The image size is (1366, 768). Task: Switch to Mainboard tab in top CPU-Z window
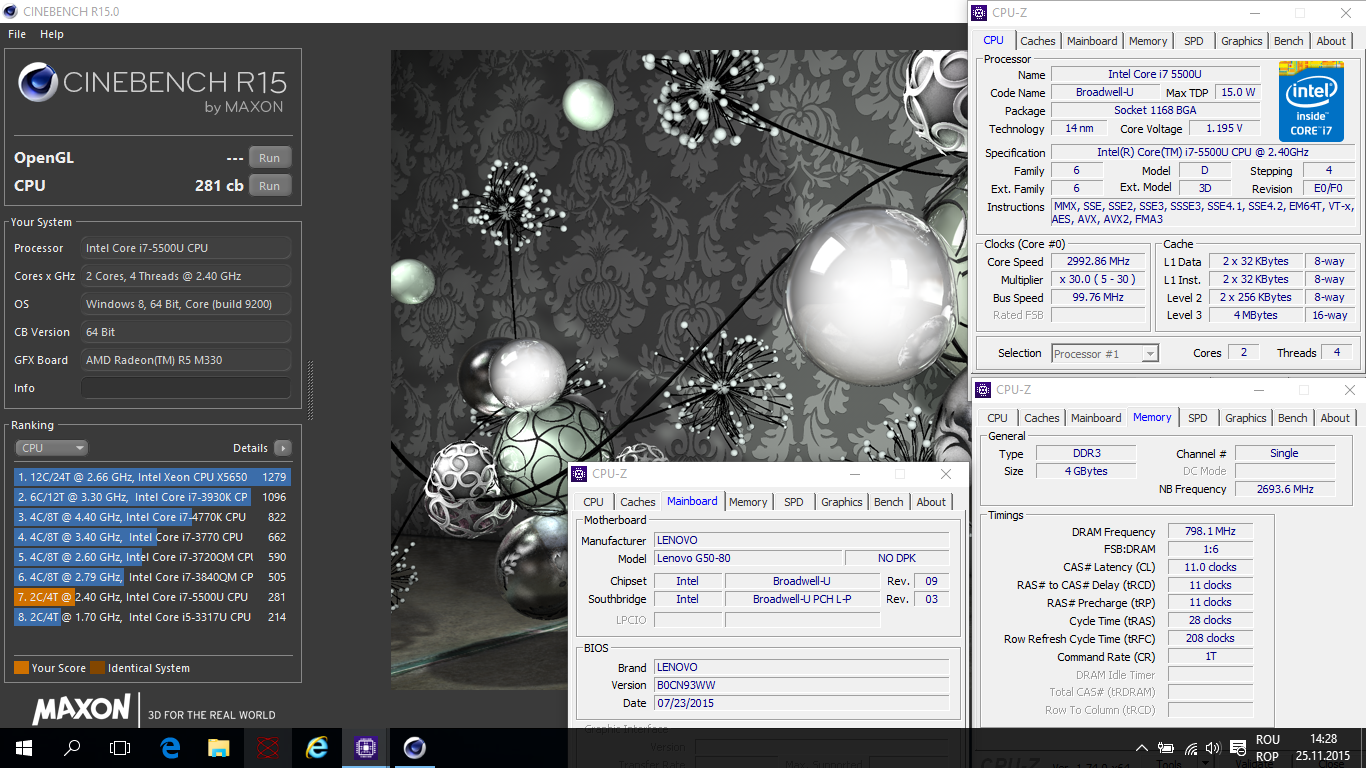[x=1092, y=41]
